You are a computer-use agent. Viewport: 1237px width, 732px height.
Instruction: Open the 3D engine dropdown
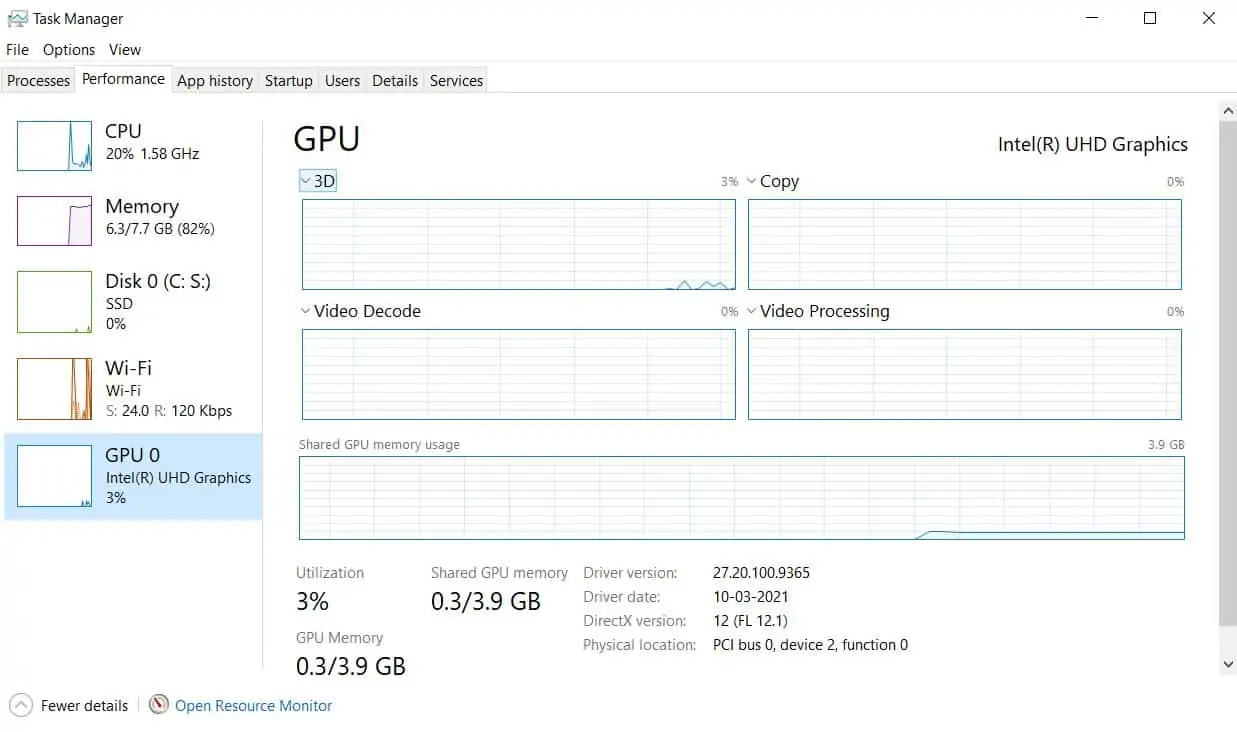point(318,181)
